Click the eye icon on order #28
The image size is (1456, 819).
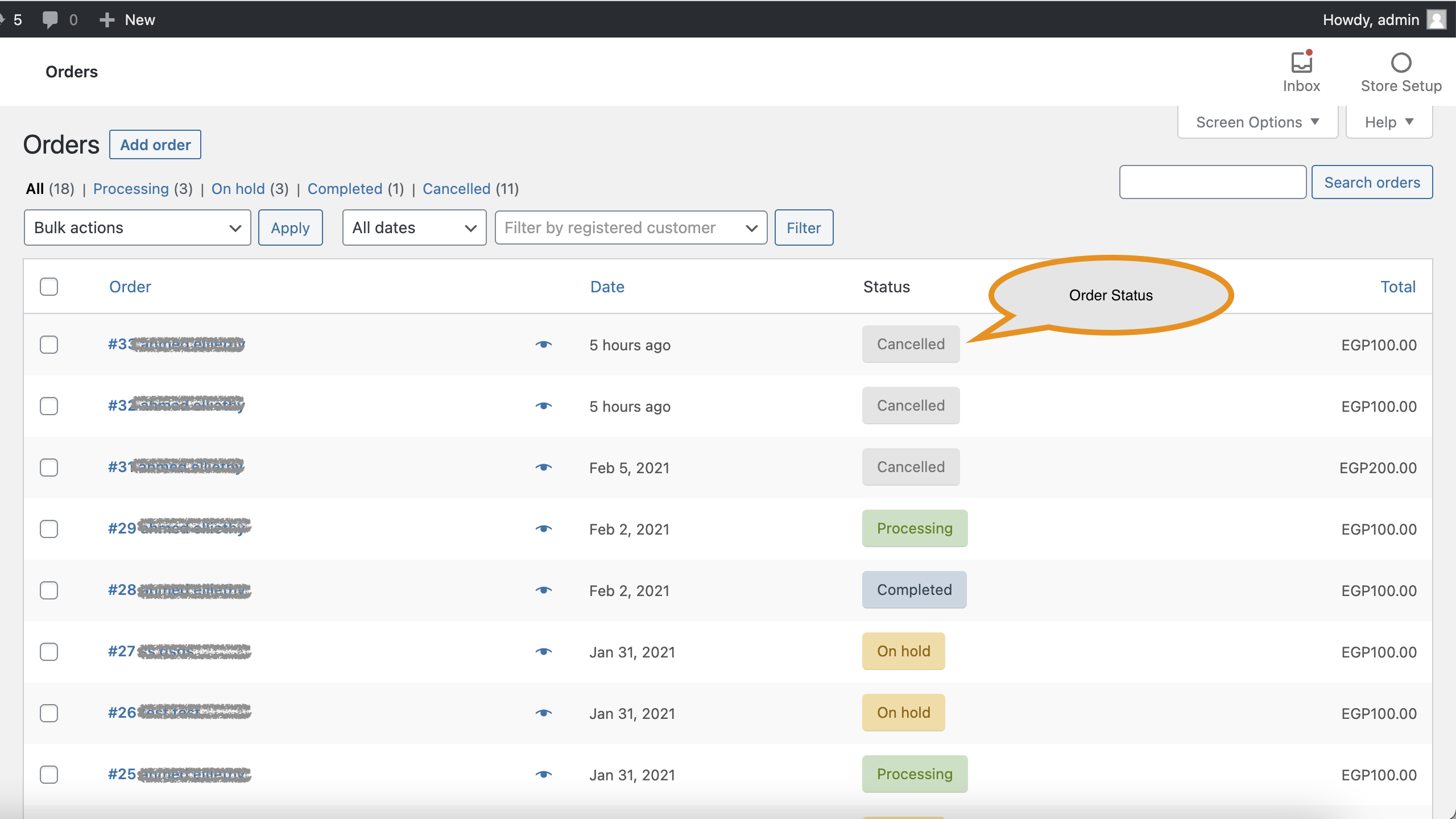(x=544, y=589)
